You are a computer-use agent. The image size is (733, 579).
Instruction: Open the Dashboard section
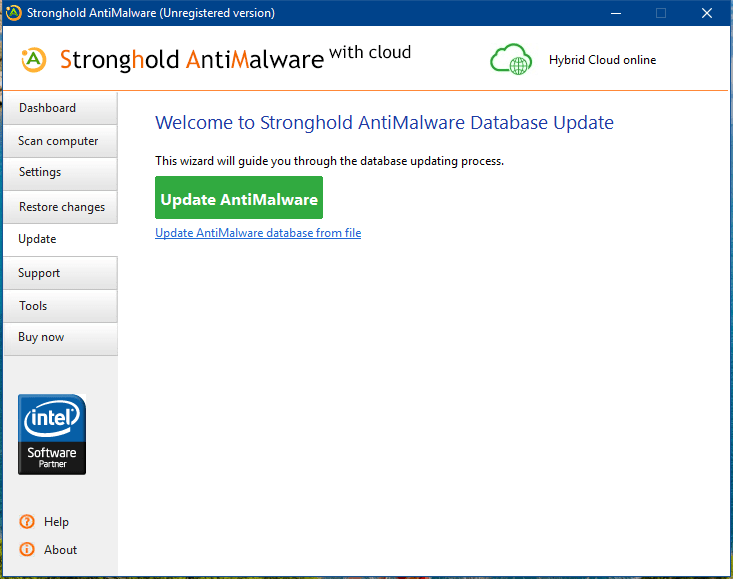click(60, 108)
